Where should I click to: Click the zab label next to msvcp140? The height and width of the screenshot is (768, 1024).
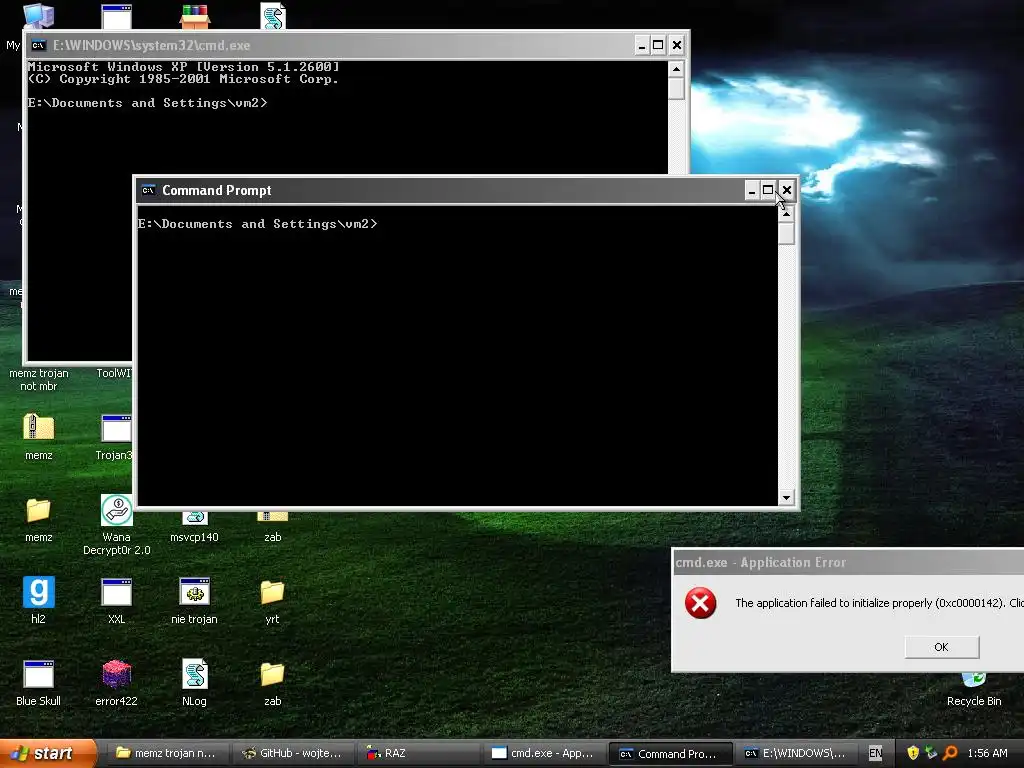[x=272, y=537]
